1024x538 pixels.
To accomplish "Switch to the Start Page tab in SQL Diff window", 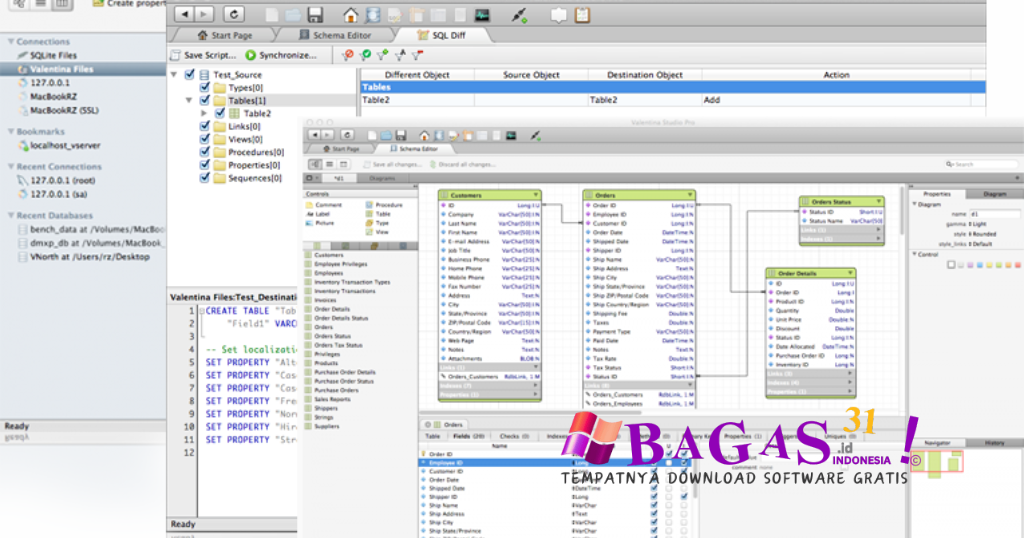I will [225, 35].
